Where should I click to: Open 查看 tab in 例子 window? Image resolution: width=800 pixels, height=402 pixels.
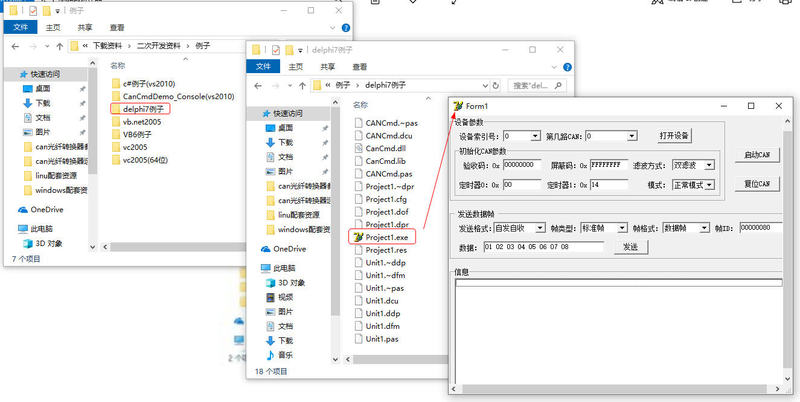click(117, 28)
